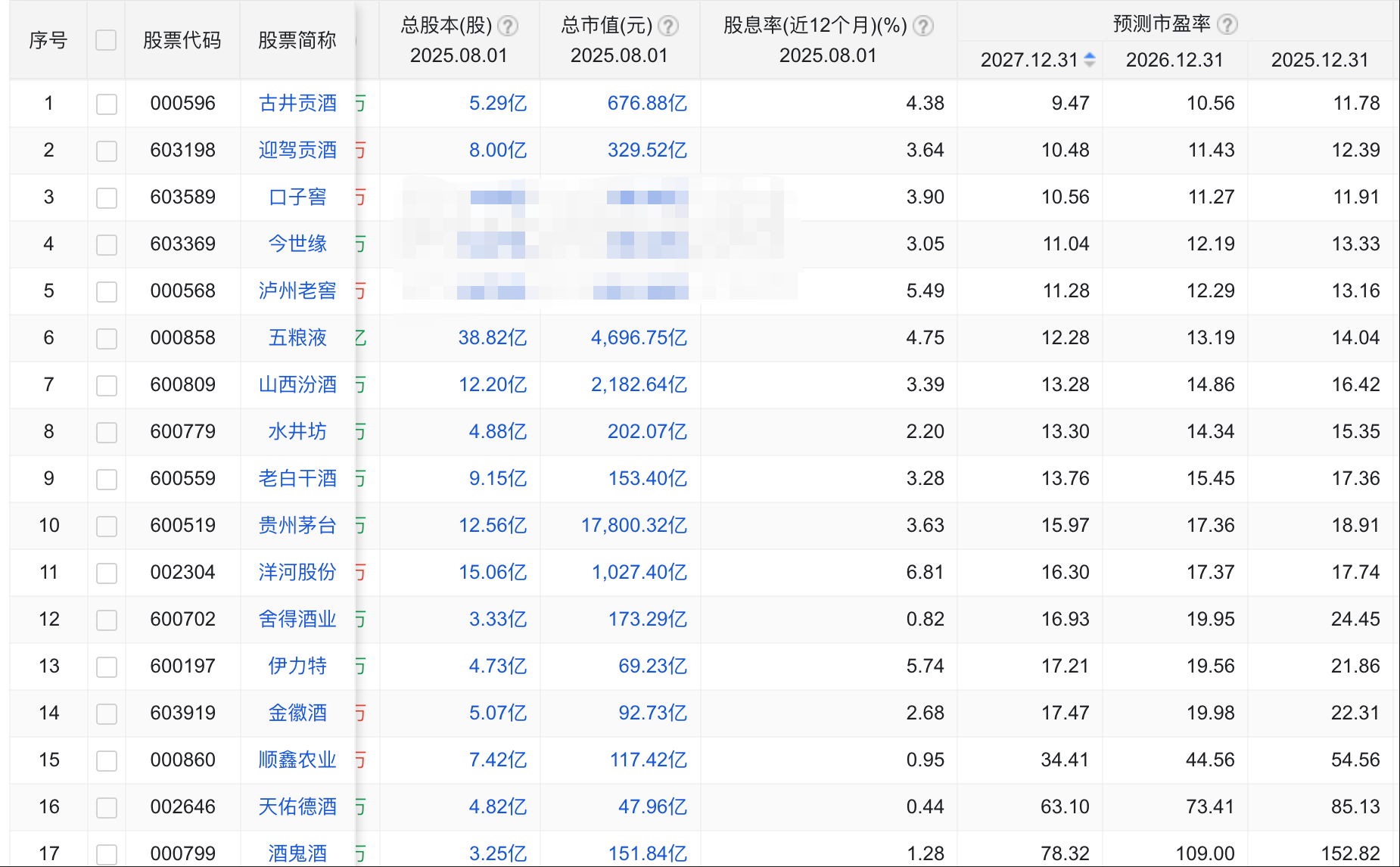Open the 水井坊 stock link

[x=297, y=431]
